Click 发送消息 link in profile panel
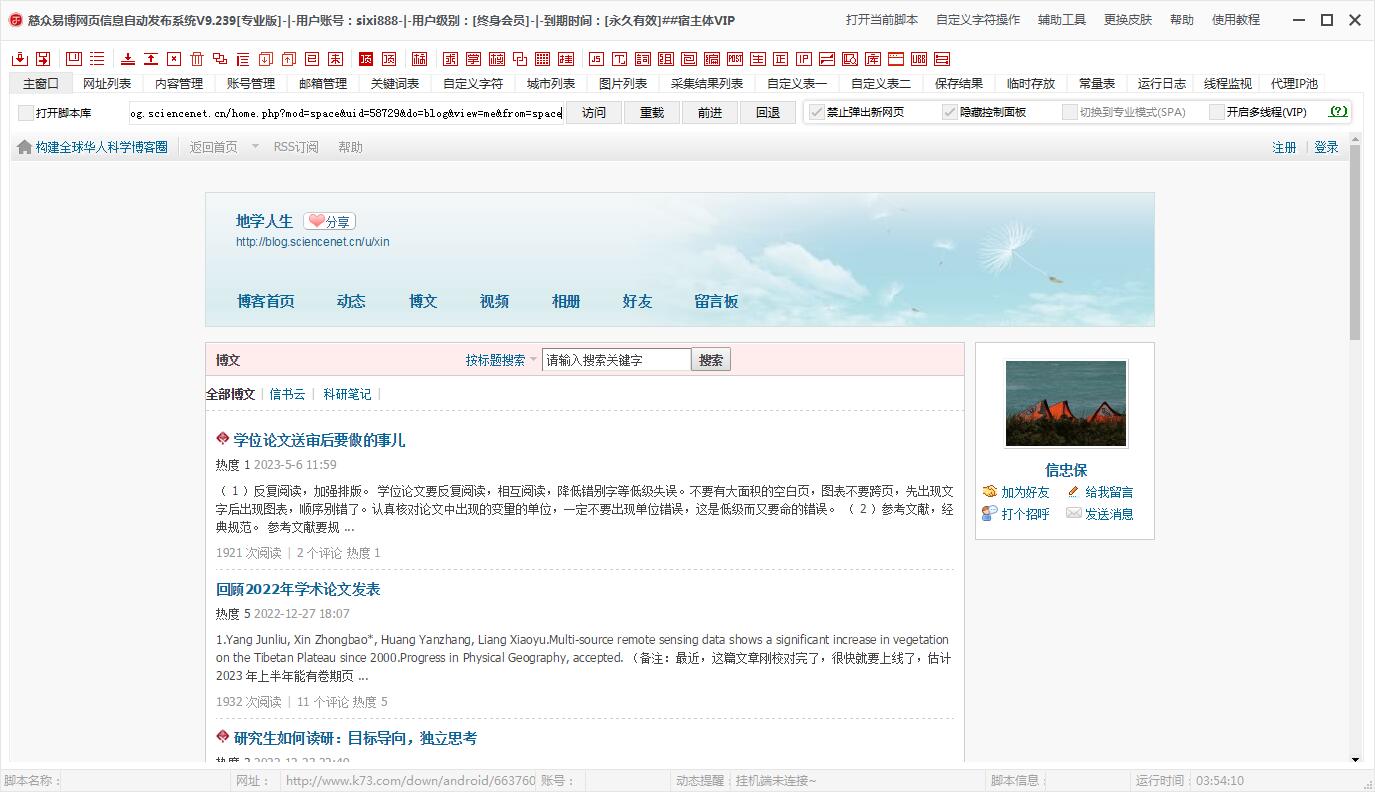 point(1109,514)
